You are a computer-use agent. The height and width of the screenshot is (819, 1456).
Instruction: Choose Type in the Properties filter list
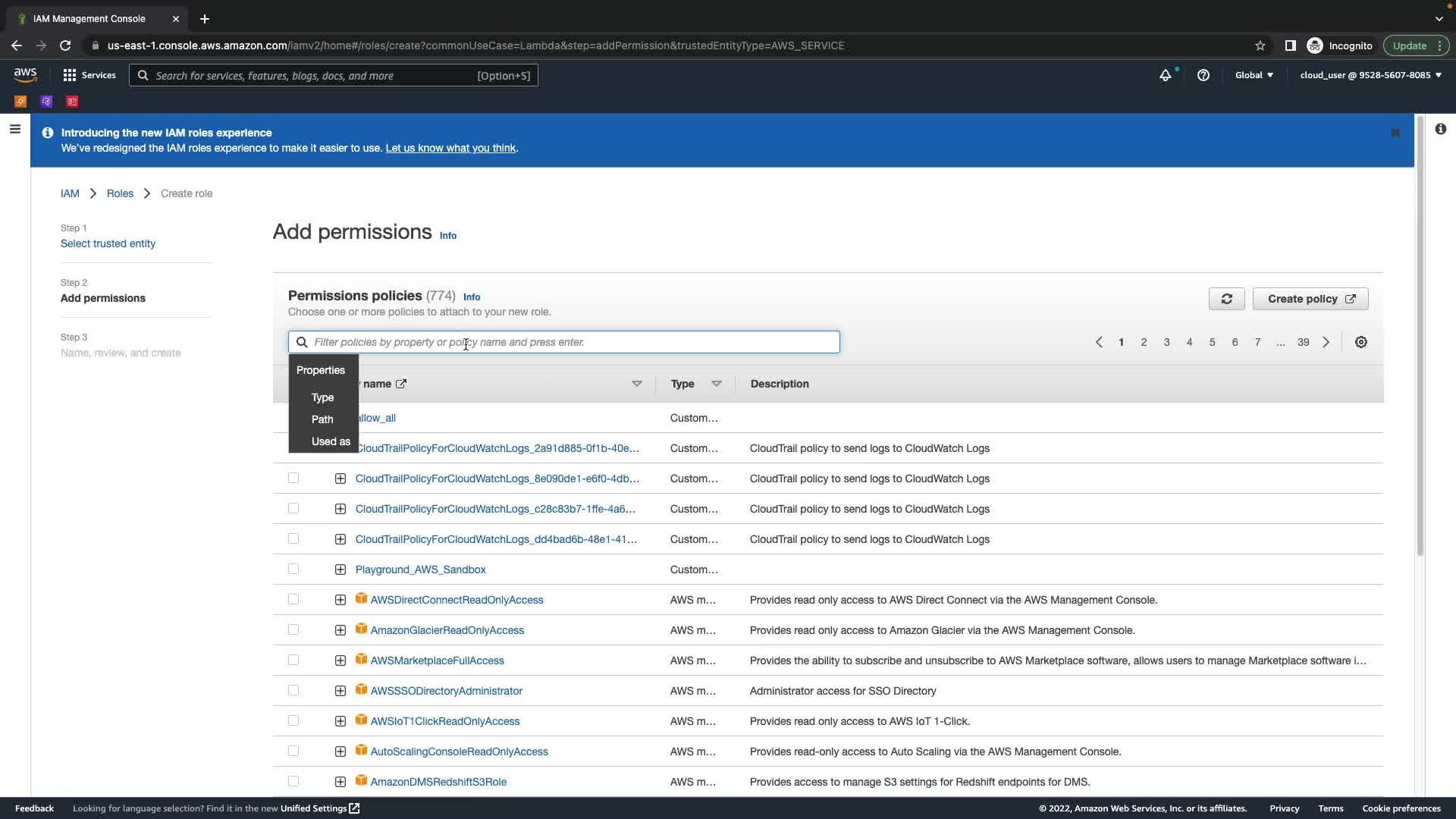(322, 397)
